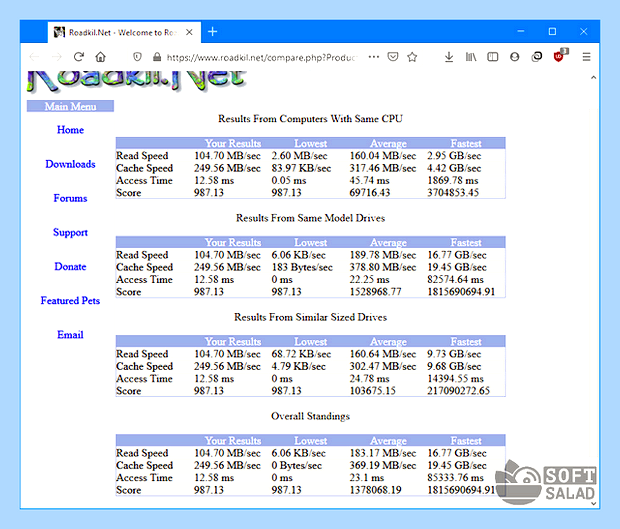
Task: Click the Main Menu header
Action: 70,106
